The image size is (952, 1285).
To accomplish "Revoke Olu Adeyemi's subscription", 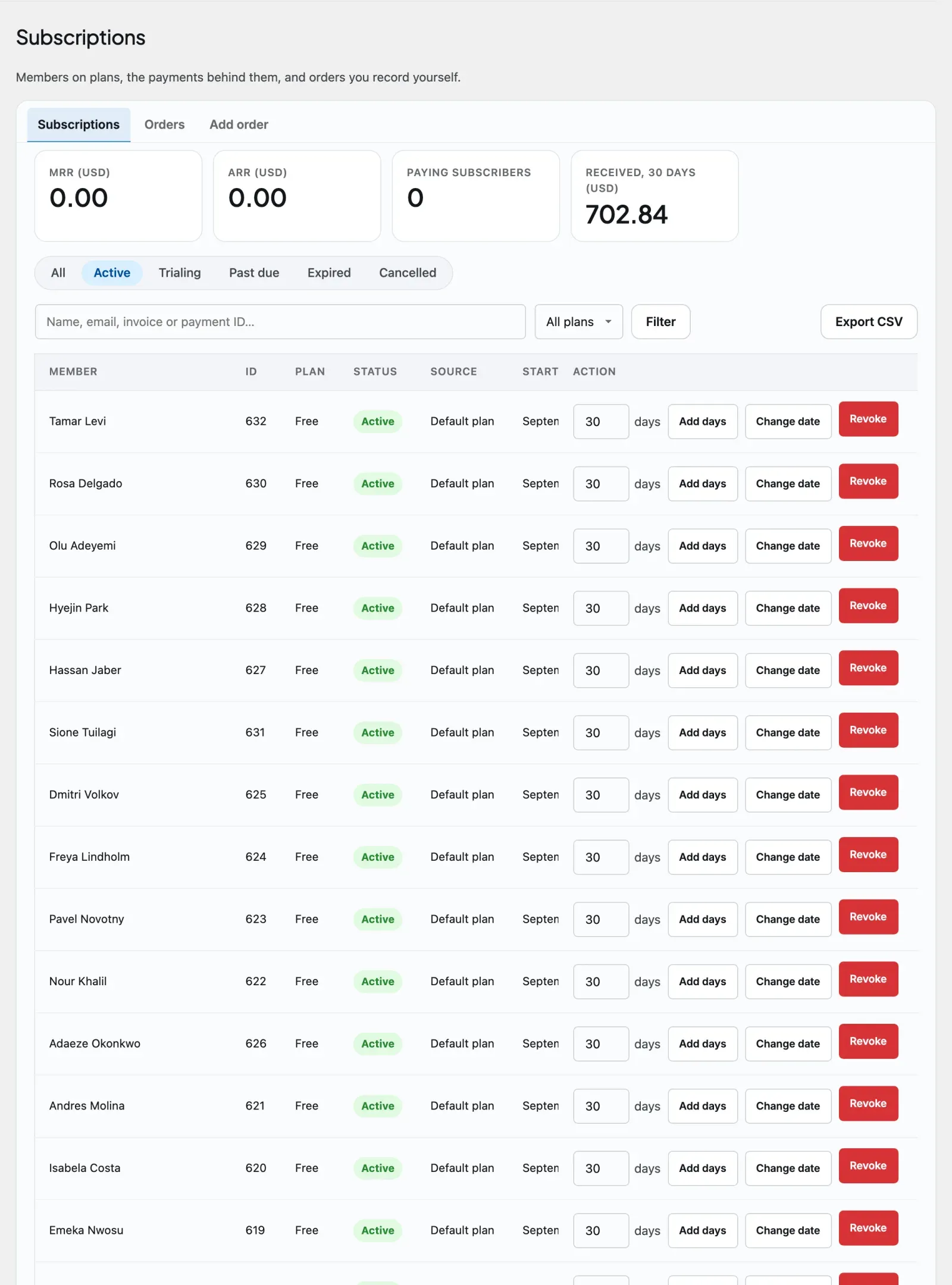I will [x=868, y=544].
